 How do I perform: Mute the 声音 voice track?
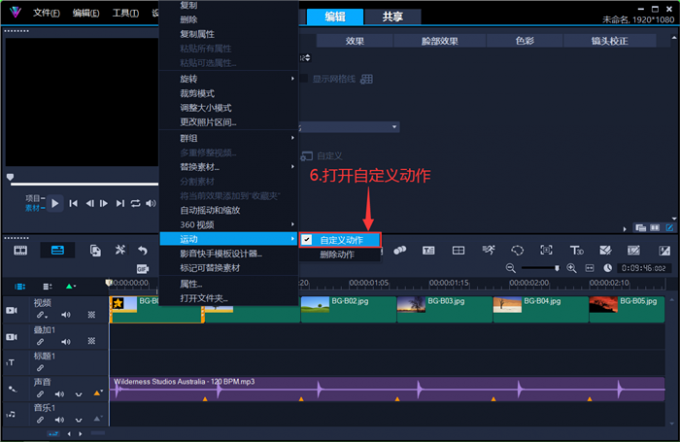[x=59, y=394]
